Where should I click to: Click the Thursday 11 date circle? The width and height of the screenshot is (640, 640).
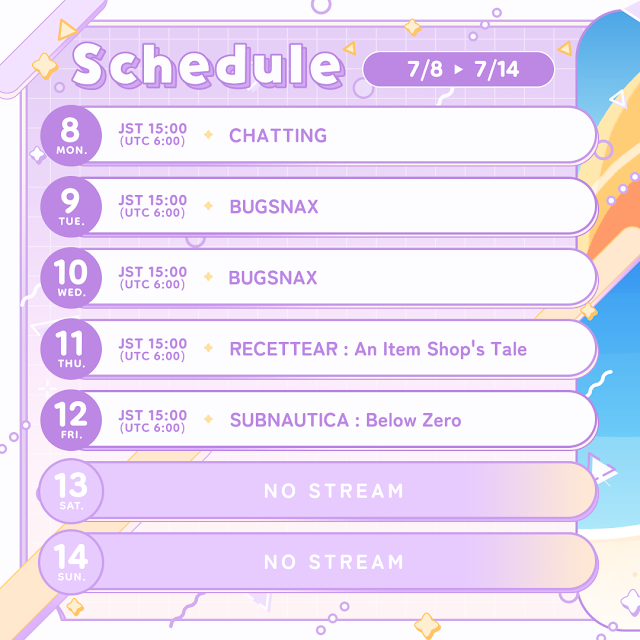tap(71, 349)
